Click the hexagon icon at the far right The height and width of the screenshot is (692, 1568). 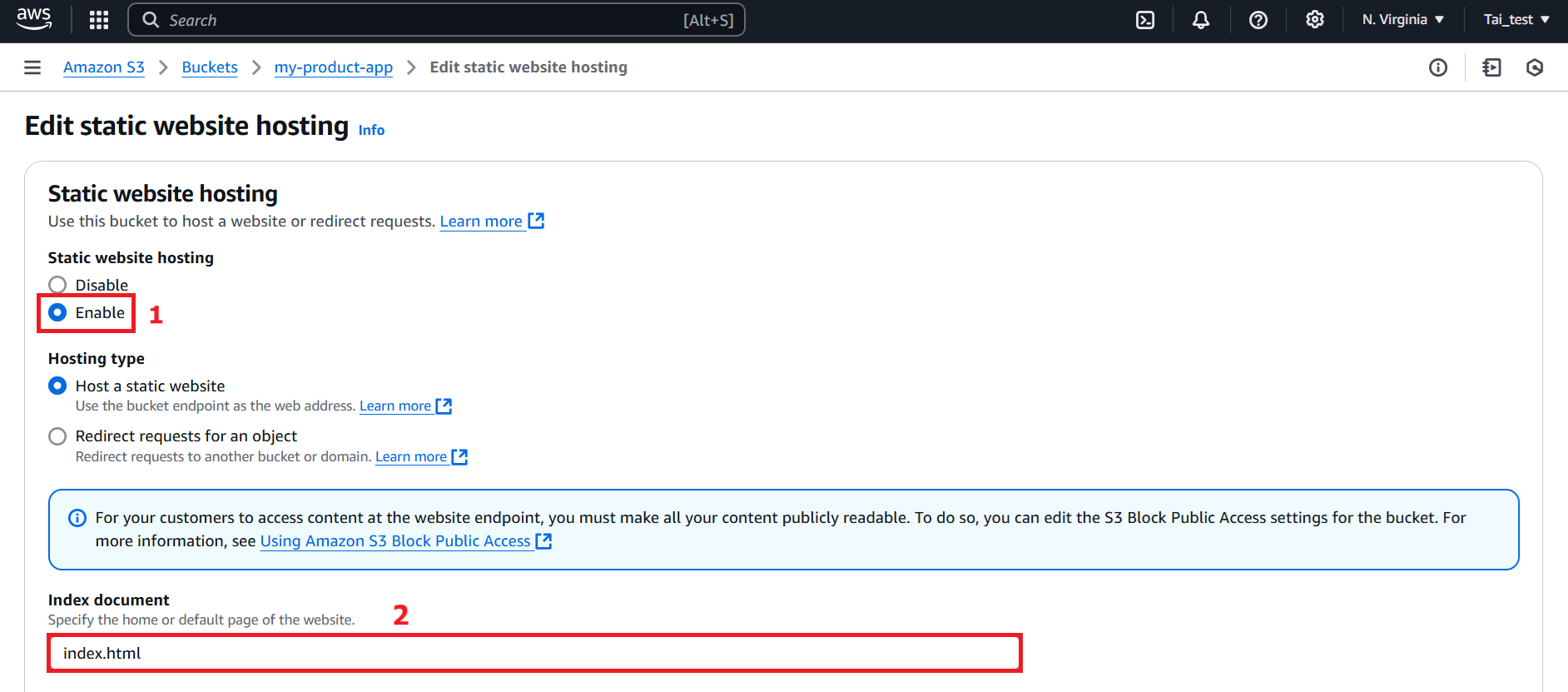click(1536, 67)
